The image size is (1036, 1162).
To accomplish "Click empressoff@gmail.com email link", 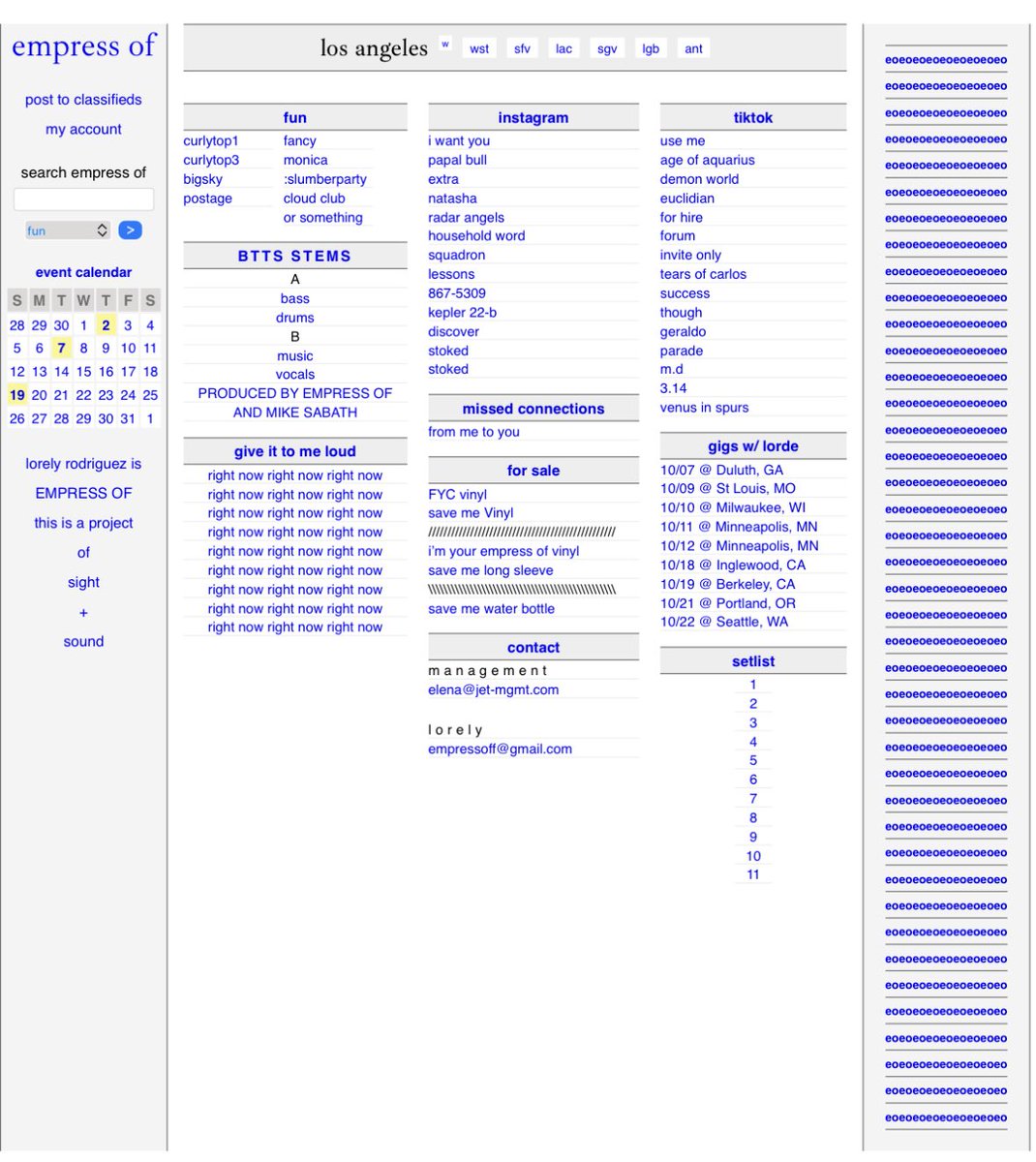I will [501, 749].
